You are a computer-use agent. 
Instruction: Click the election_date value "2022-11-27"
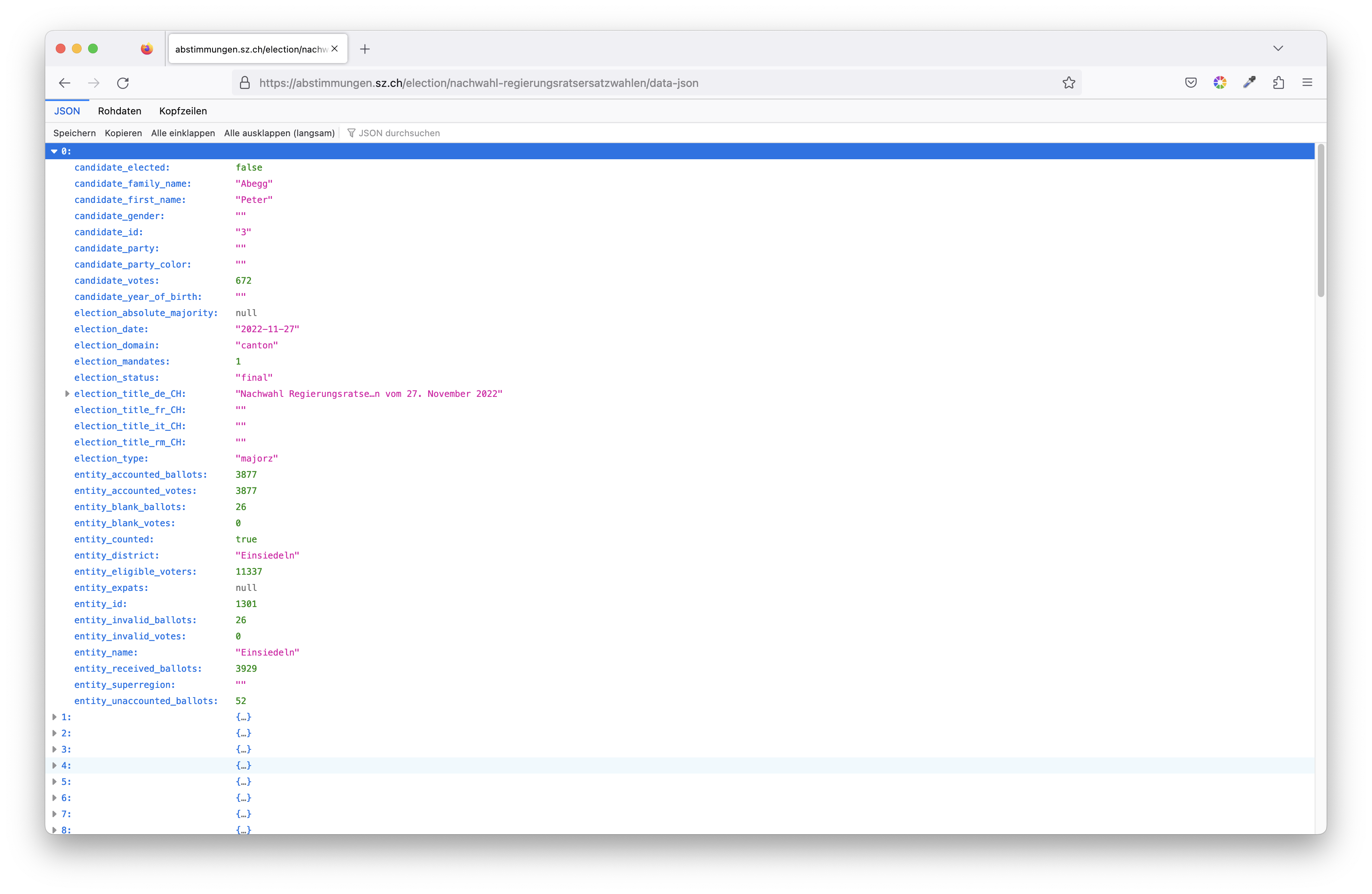[267, 329]
